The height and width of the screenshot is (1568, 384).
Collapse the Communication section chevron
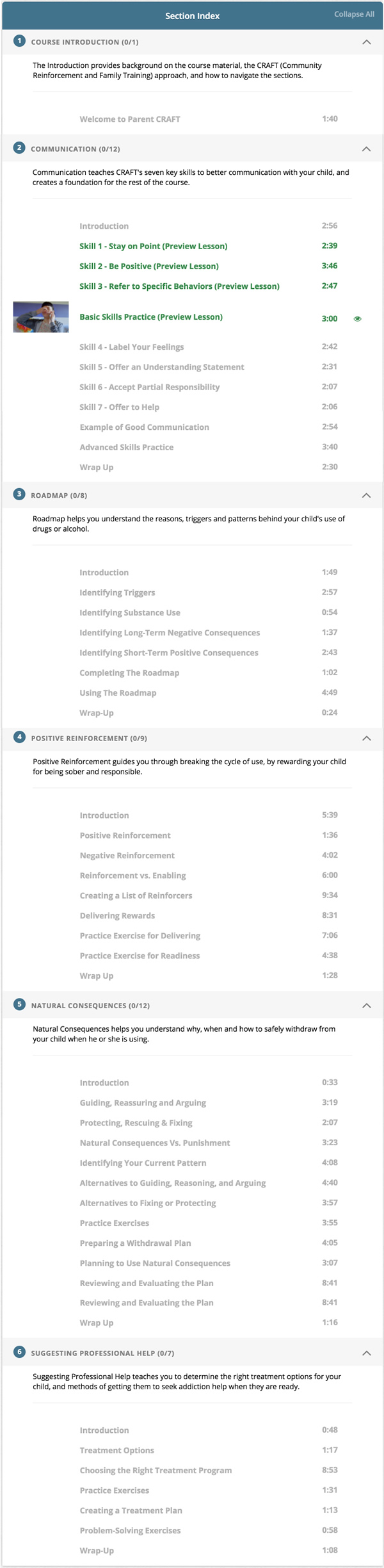pyautogui.click(x=366, y=149)
